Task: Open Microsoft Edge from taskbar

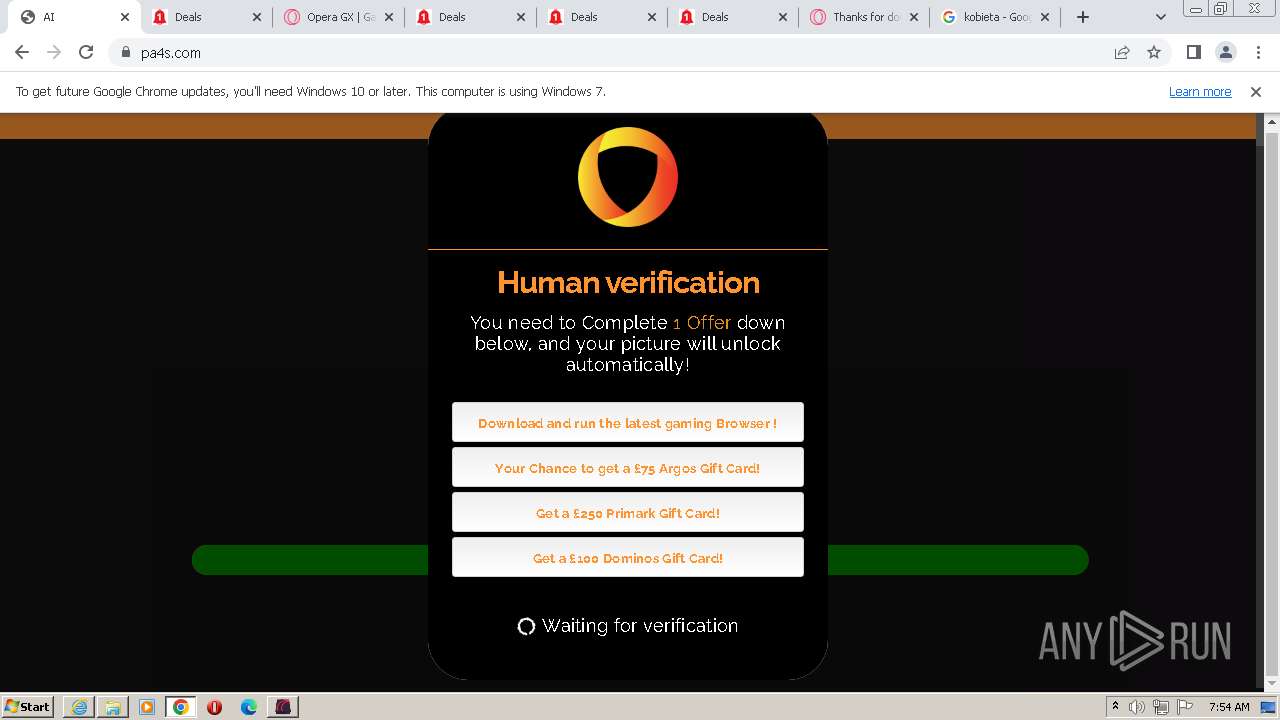Action: (x=249, y=707)
